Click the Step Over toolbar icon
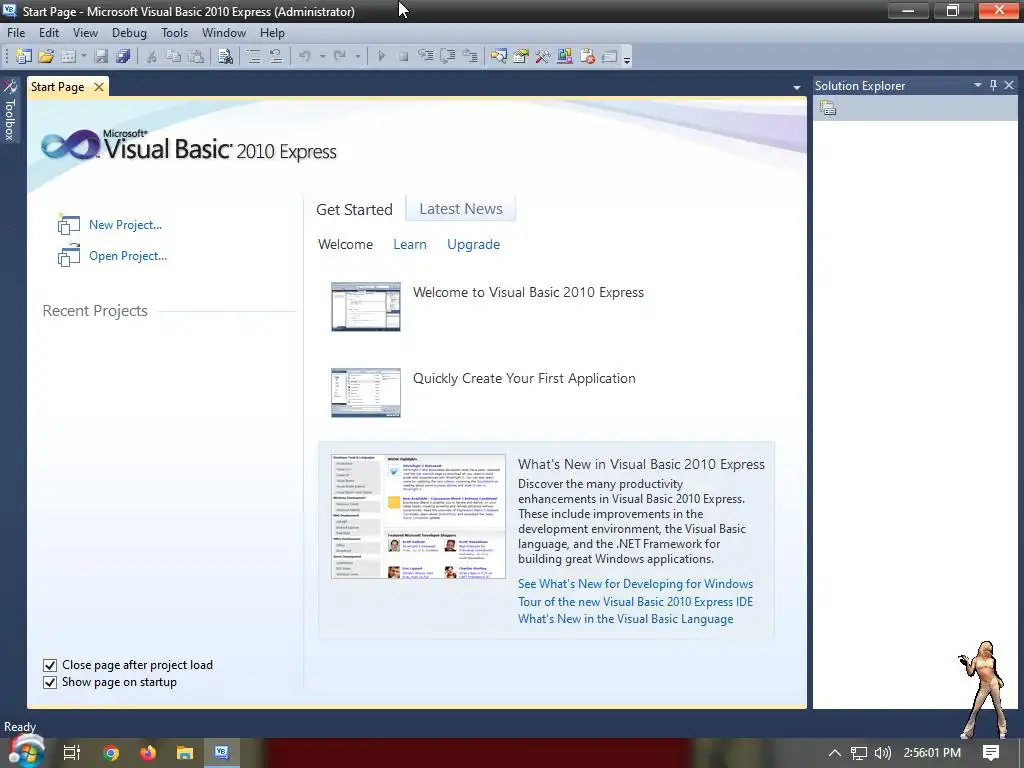The width and height of the screenshot is (1024, 768). point(448,56)
